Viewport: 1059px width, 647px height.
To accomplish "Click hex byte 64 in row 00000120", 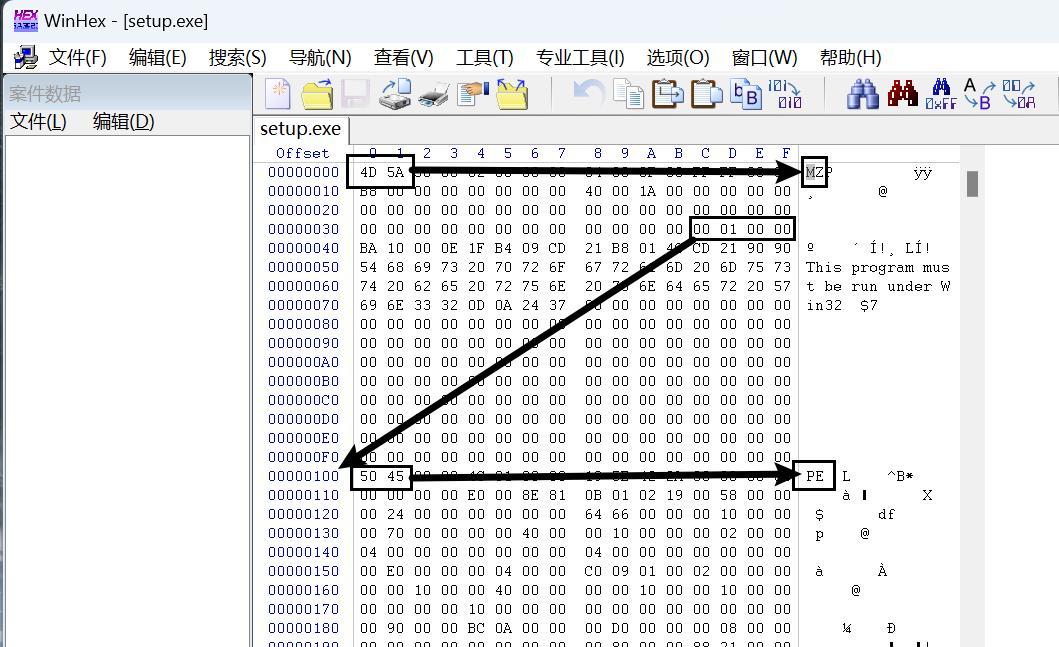I will pyautogui.click(x=593, y=515).
